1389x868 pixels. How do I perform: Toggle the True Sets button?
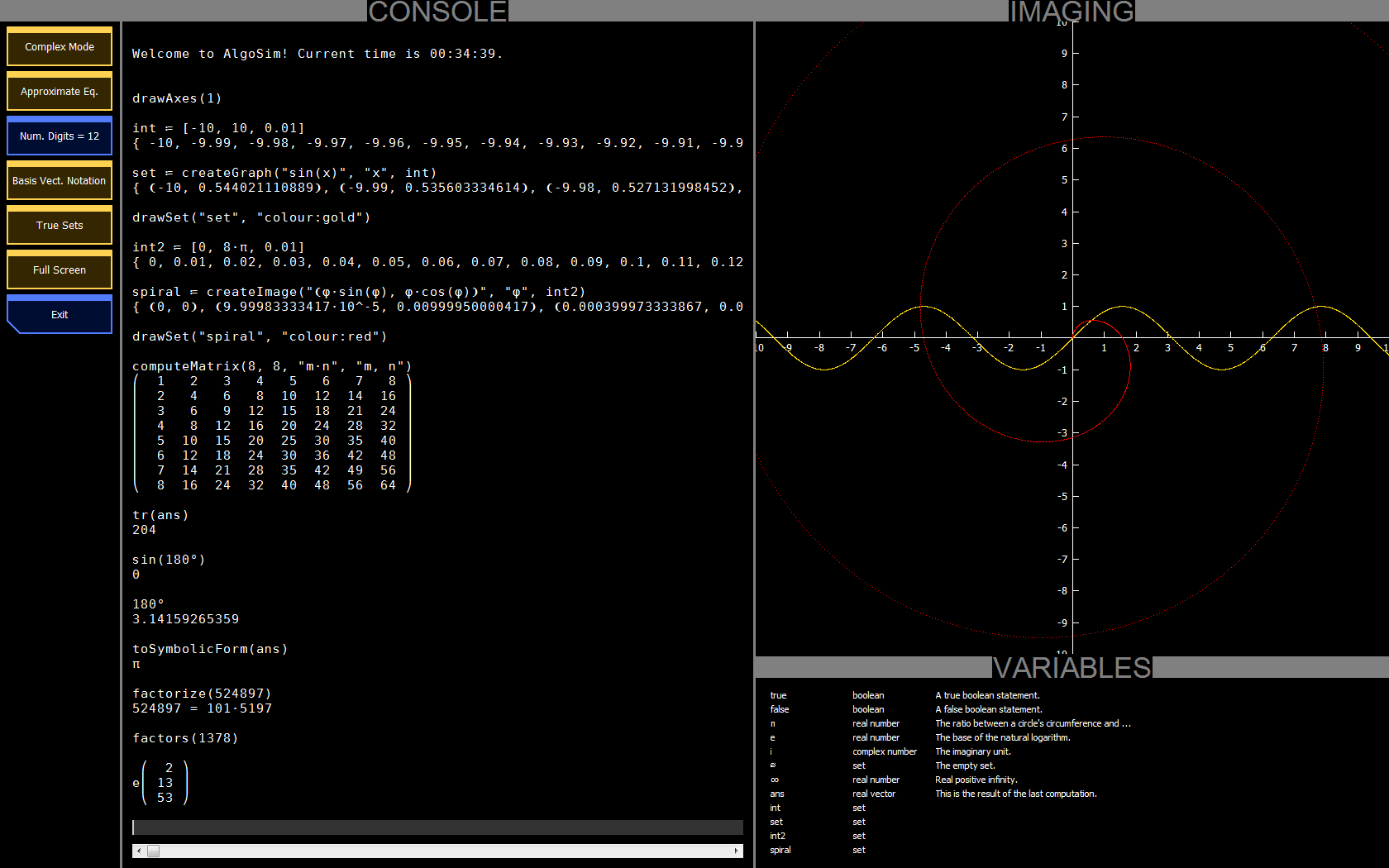pyautogui.click(x=60, y=226)
